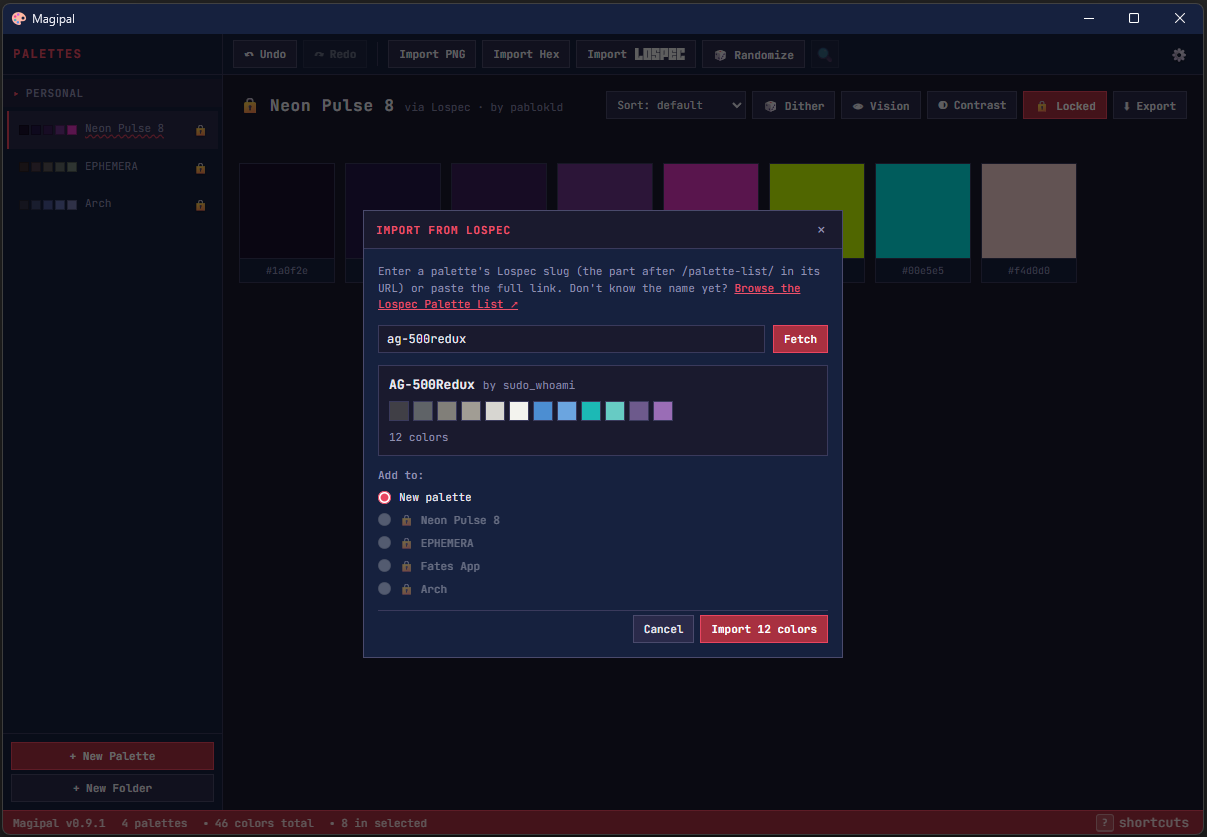Click the beige #f4d0d0 swatch
Screen dimensions: 1207x837
coord(1029,211)
